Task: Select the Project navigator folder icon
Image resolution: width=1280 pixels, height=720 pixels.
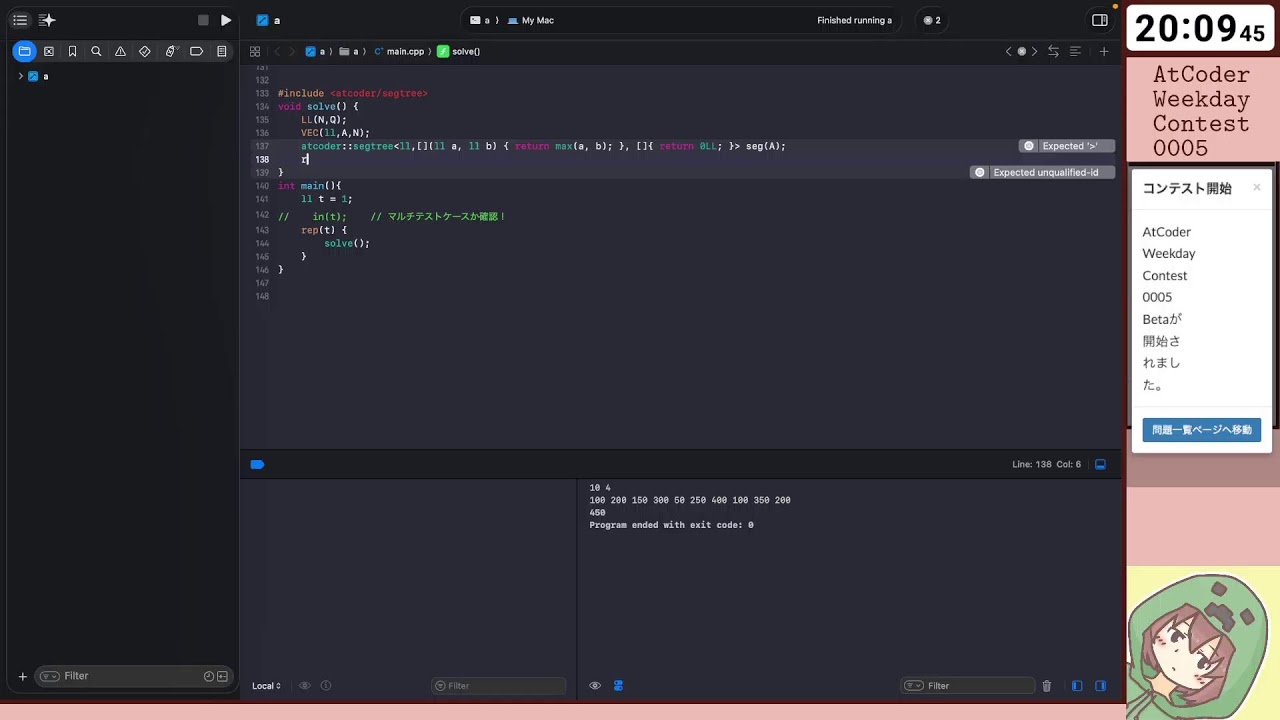Action: click(x=24, y=51)
